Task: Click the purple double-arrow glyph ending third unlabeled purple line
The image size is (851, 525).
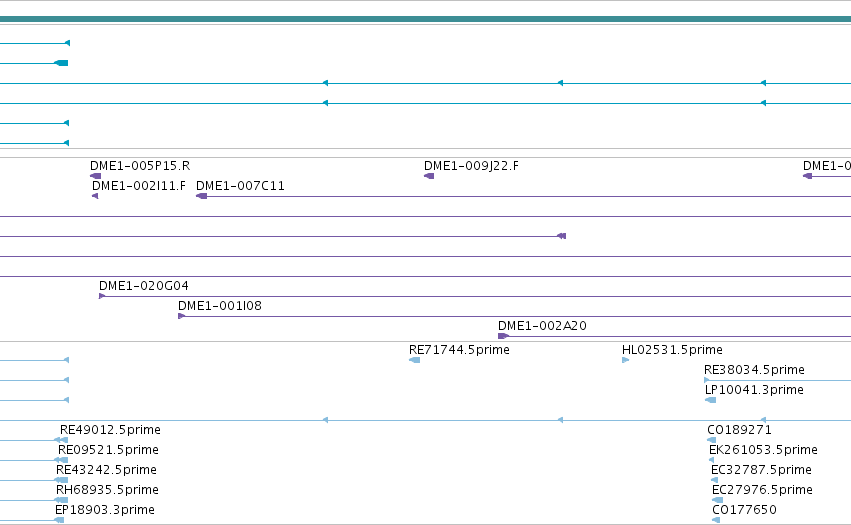Action: [x=562, y=236]
